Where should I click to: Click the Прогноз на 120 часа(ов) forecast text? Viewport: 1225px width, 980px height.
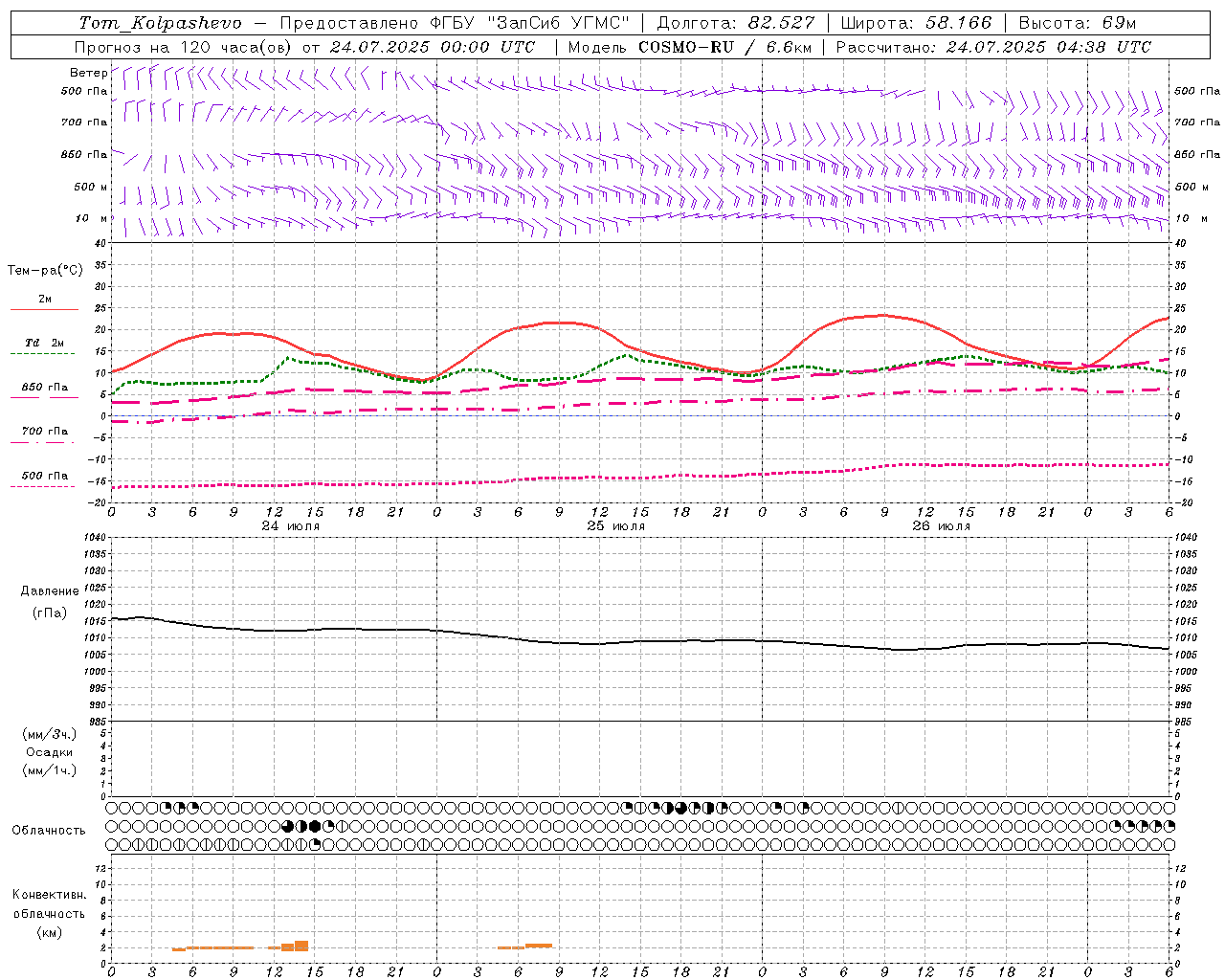[185, 47]
